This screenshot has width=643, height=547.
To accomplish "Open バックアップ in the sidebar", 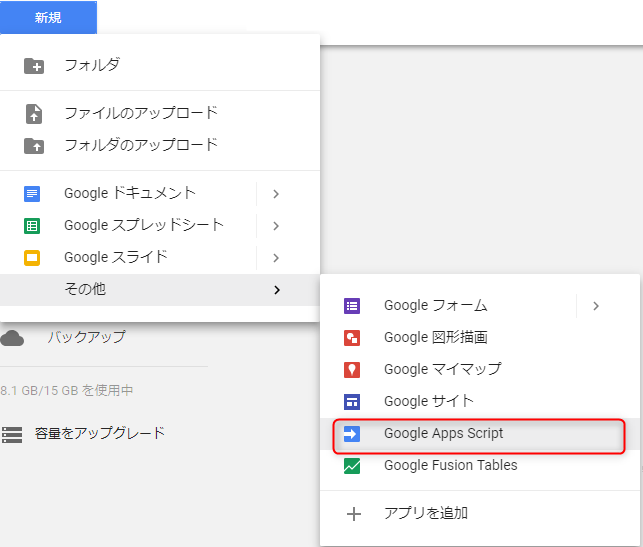I will [x=87, y=337].
